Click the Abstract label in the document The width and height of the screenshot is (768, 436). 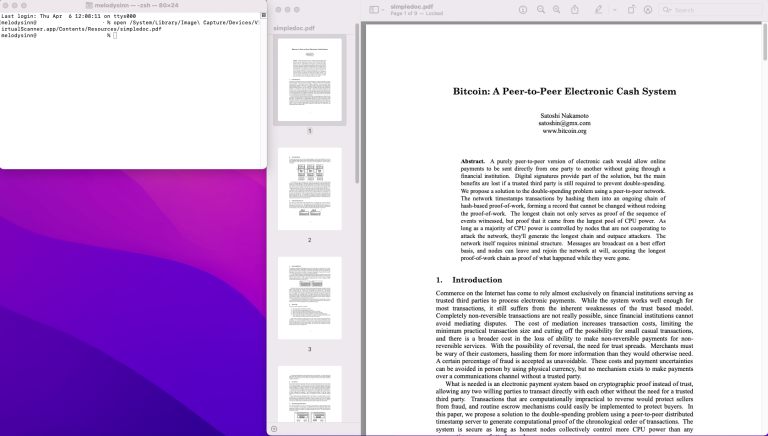[473, 161]
